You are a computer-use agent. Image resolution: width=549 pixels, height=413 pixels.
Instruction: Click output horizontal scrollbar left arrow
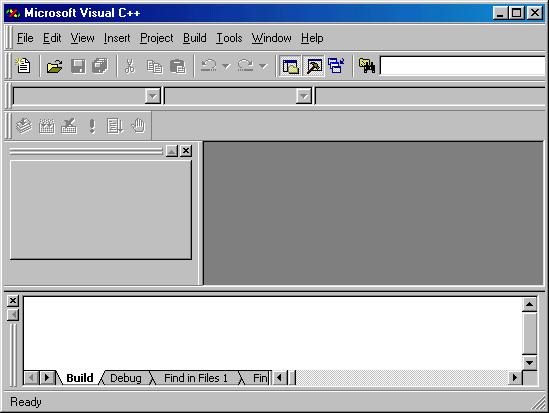tap(279, 378)
